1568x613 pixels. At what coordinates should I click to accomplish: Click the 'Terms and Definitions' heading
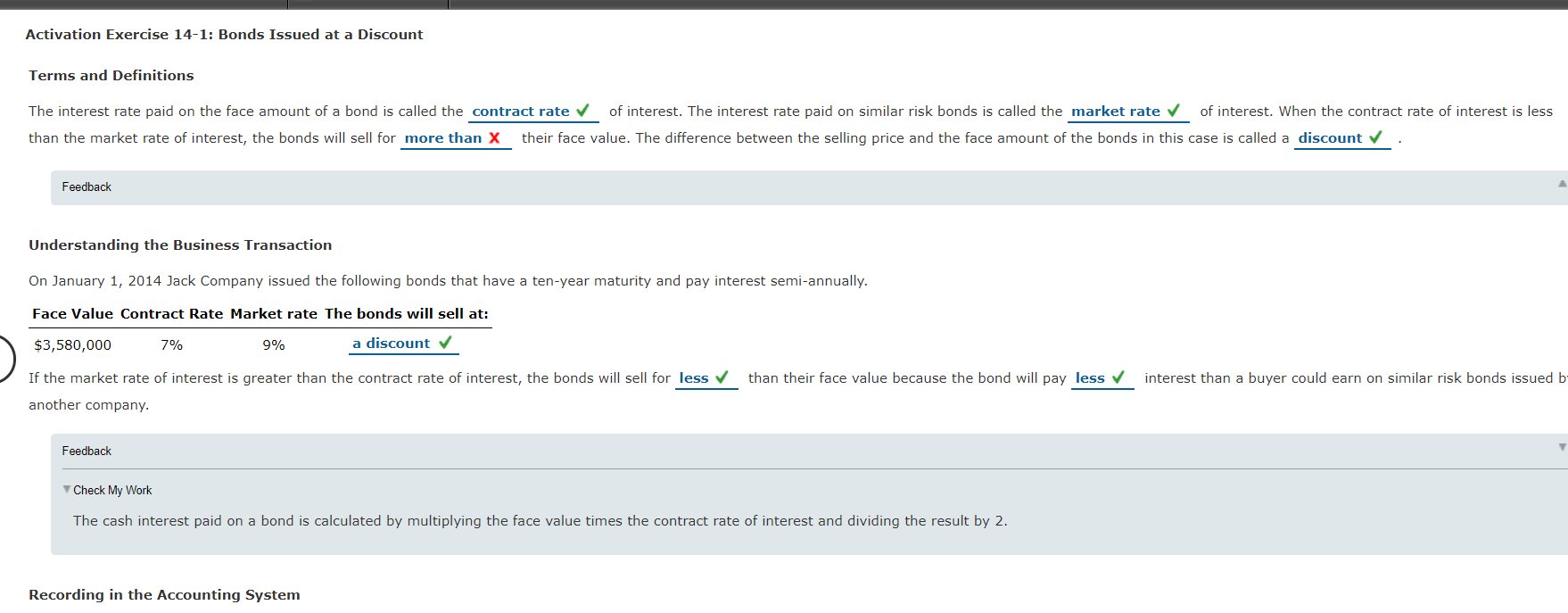(111, 76)
